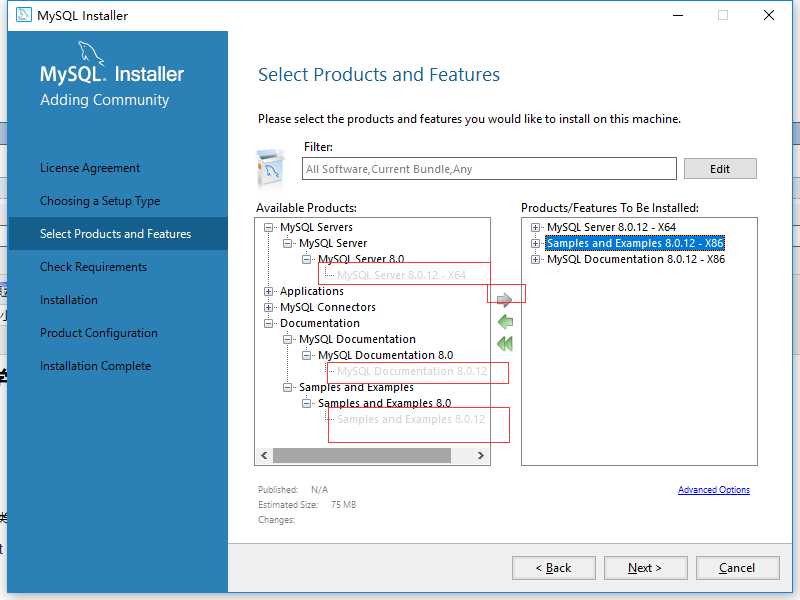The image size is (800, 600).
Task: Open the Advanced Options link
Action: tap(714, 490)
